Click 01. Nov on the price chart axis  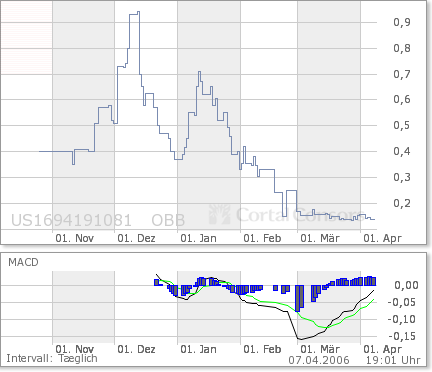pos(75,238)
